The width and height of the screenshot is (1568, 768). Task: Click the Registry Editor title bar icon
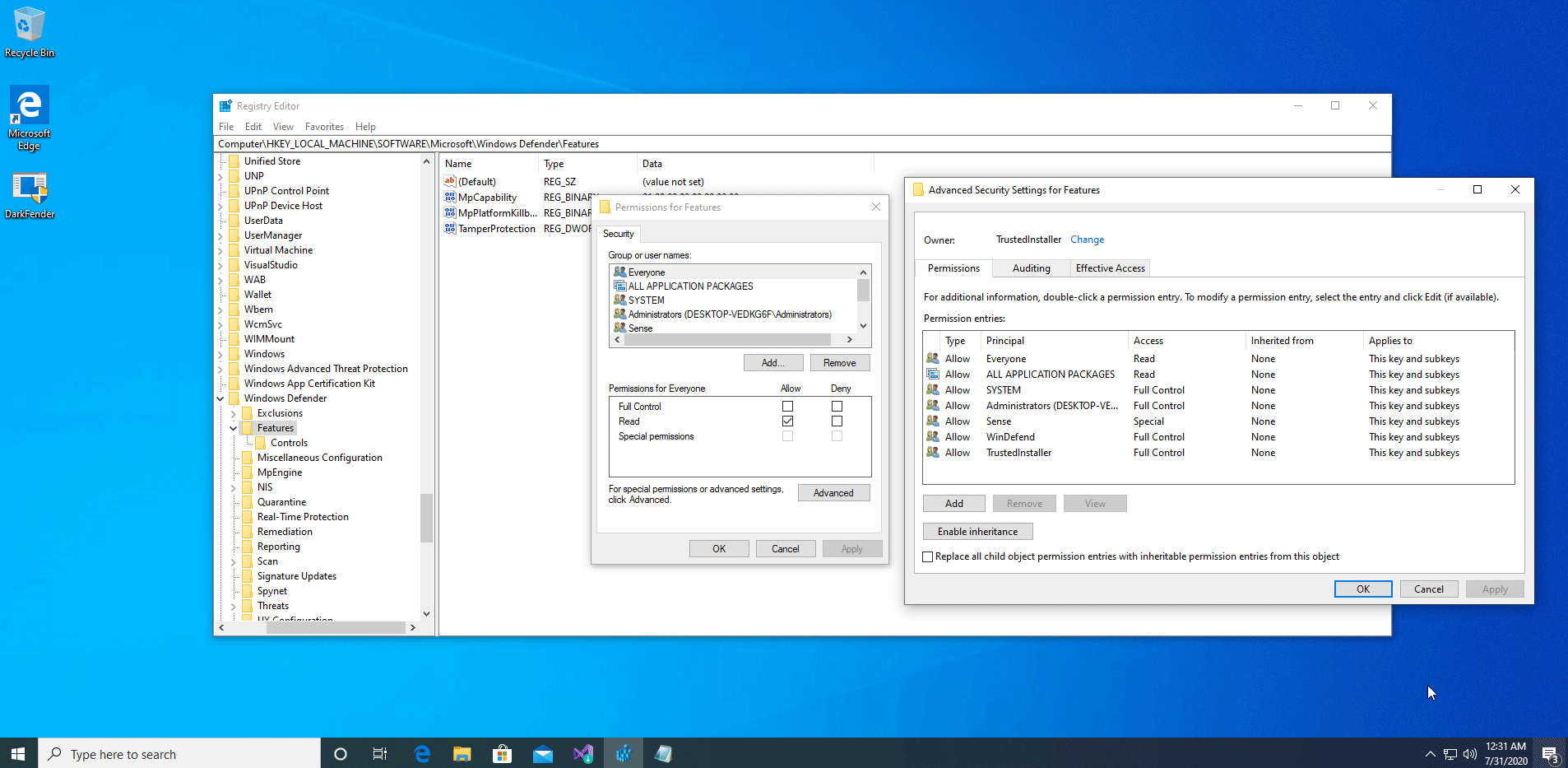click(x=225, y=106)
